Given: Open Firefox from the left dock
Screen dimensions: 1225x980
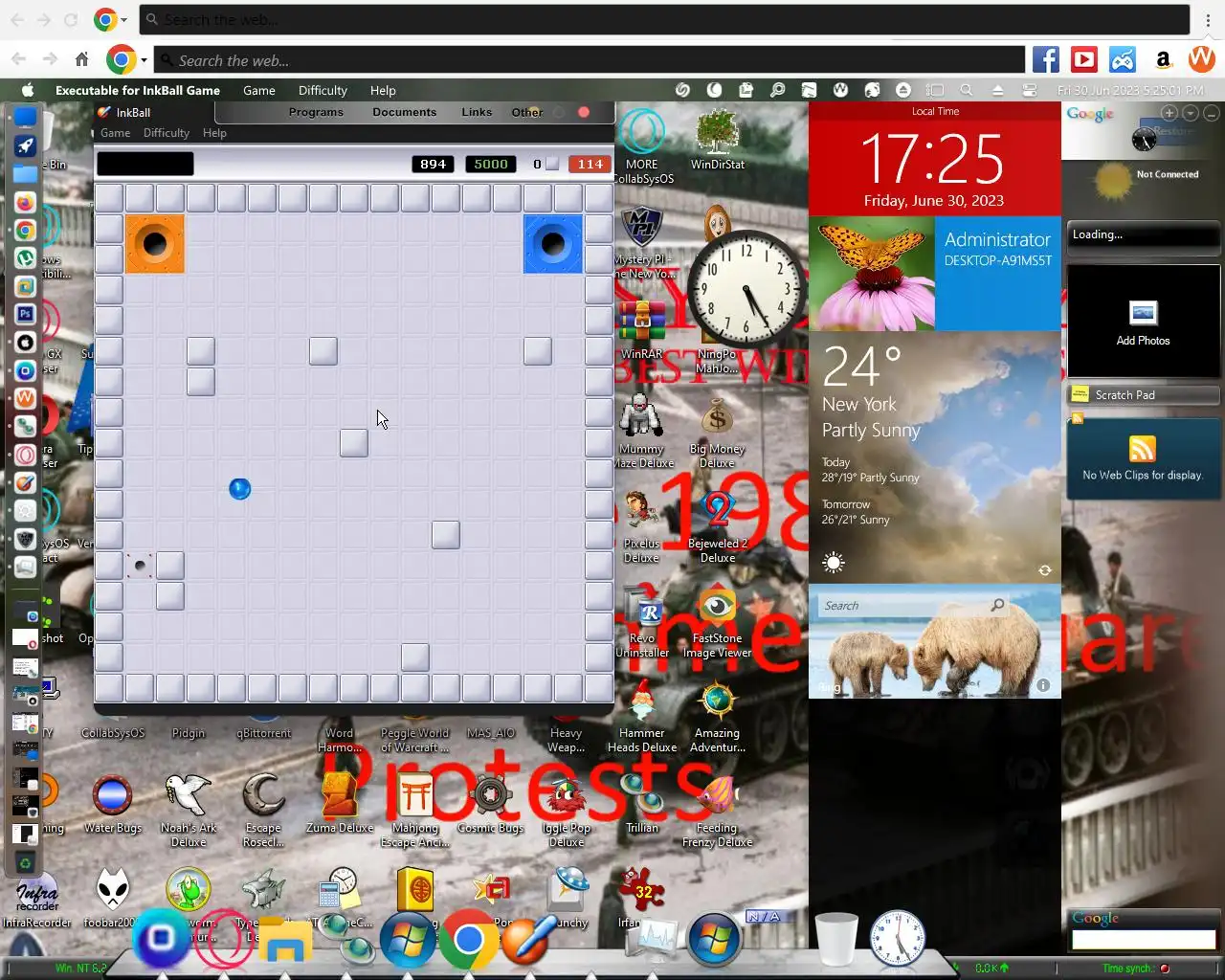Looking at the screenshot, I should pos(26,203).
